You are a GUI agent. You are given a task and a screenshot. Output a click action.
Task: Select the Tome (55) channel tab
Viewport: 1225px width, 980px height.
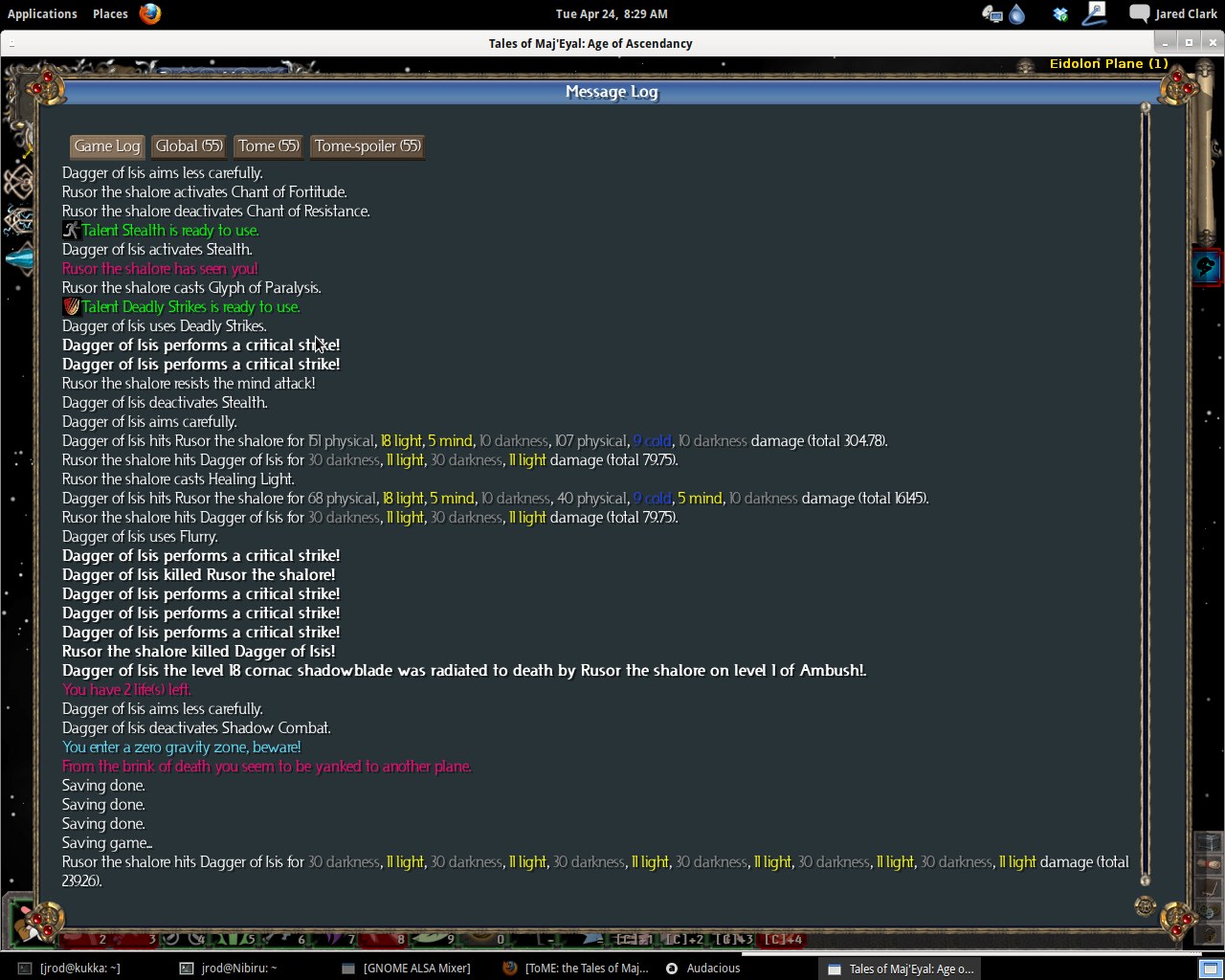point(269,146)
